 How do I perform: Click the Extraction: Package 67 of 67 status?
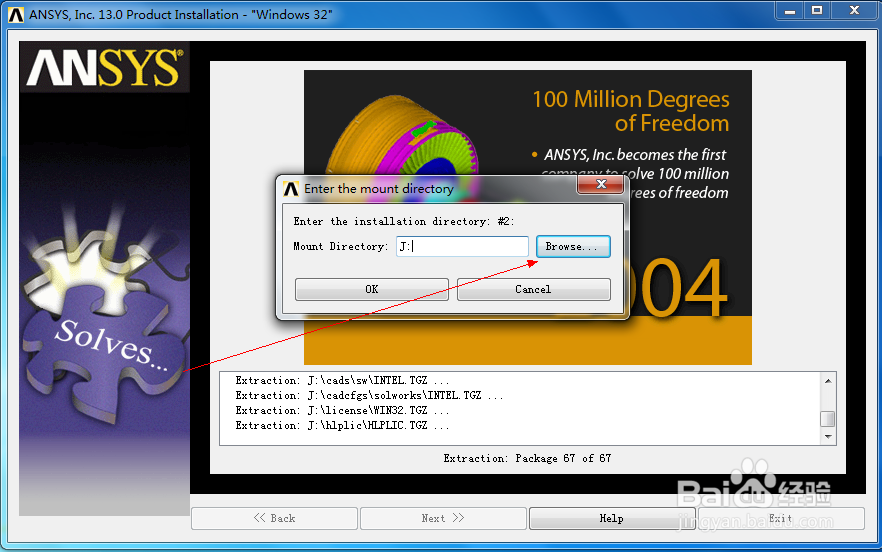[527, 459]
